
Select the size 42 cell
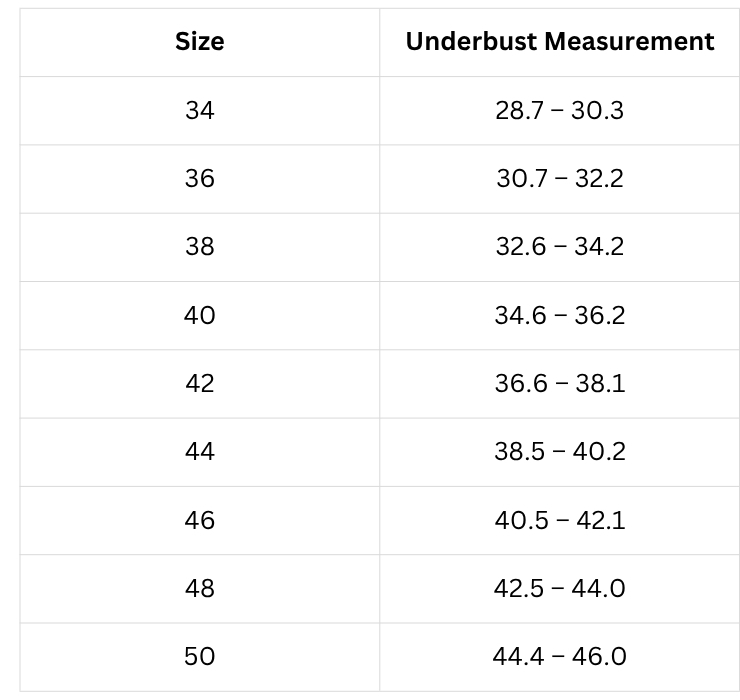pyautogui.click(x=200, y=384)
